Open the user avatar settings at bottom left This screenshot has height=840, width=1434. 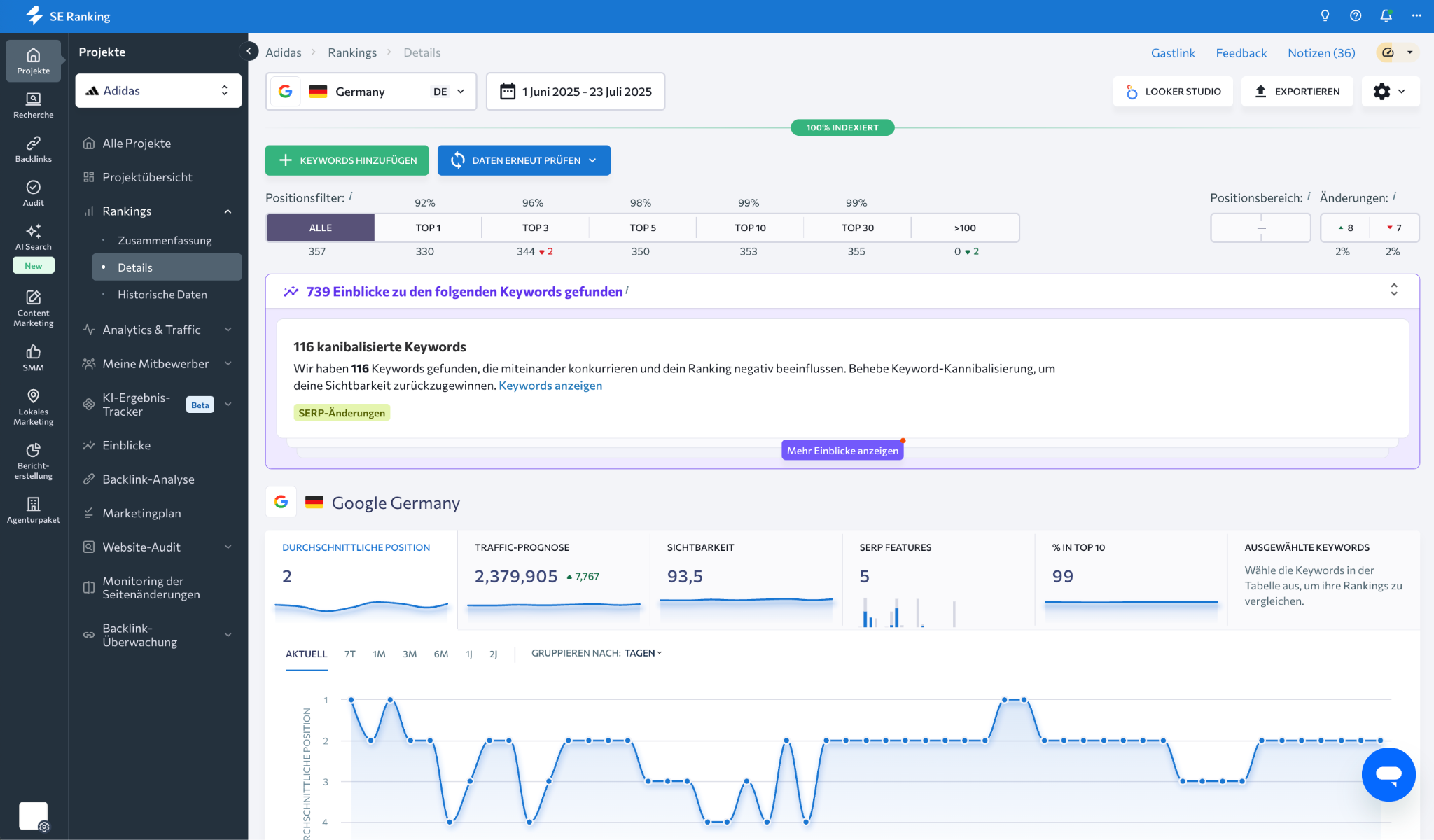[x=34, y=816]
